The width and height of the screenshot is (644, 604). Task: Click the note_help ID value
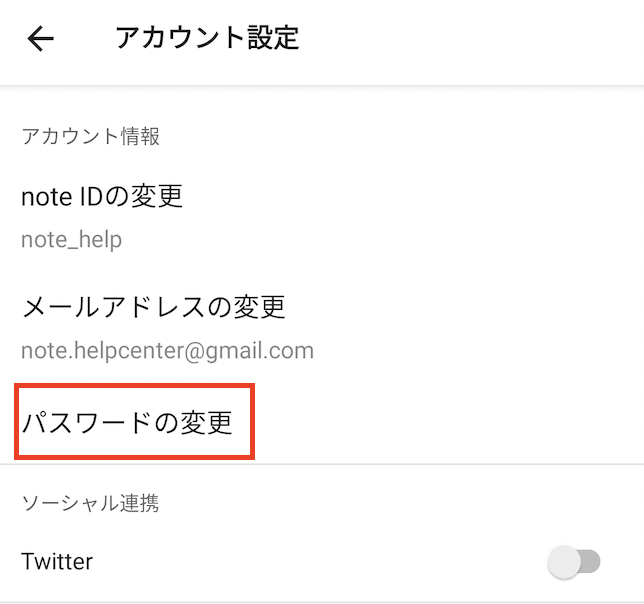tap(71, 240)
